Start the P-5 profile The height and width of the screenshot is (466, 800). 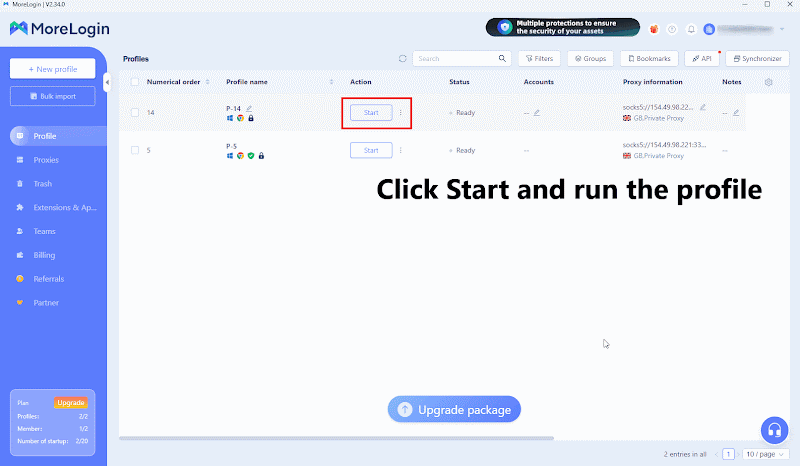(x=370, y=150)
